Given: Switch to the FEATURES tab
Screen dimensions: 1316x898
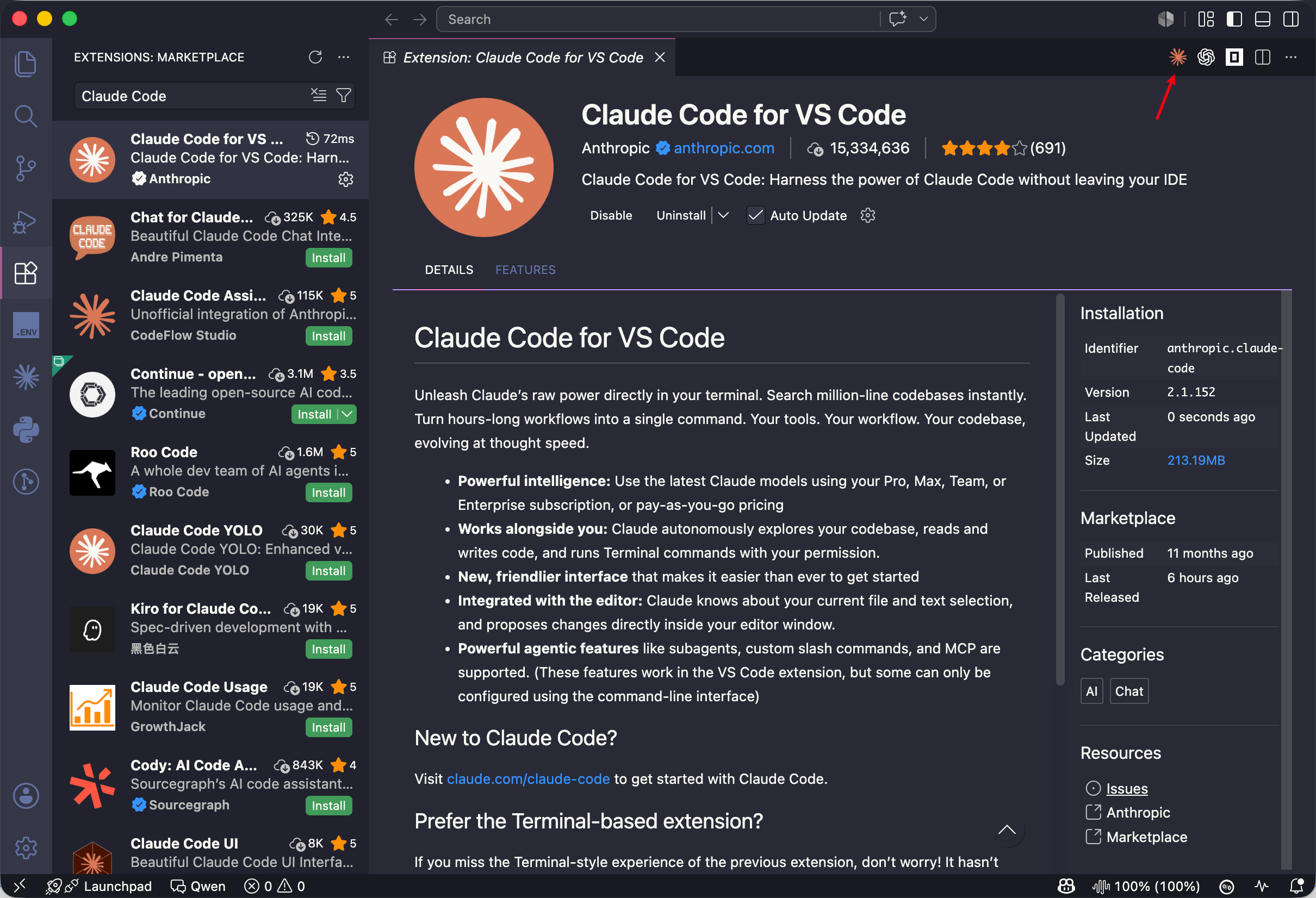Looking at the screenshot, I should click(x=525, y=270).
